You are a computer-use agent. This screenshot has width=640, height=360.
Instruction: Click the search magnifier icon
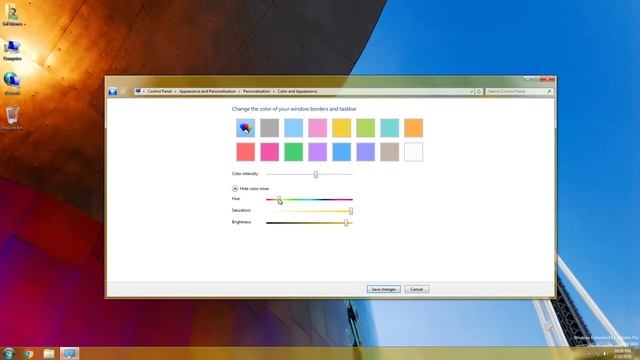click(x=549, y=91)
